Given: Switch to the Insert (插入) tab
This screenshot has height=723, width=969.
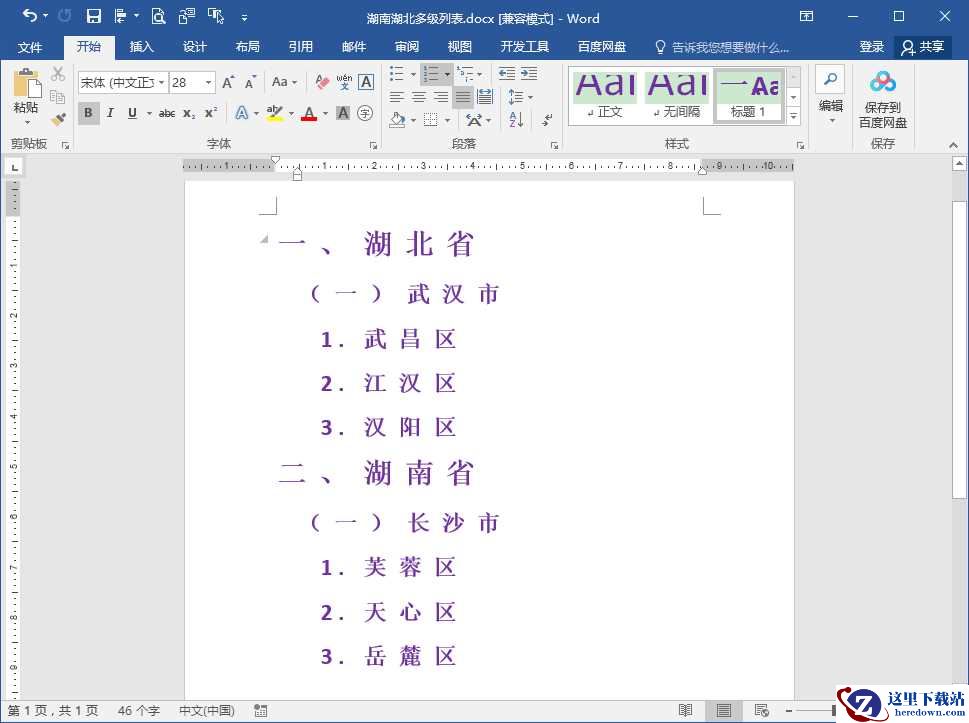Looking at the screenshot, I should pyautogui.click(x=142, y=47).
